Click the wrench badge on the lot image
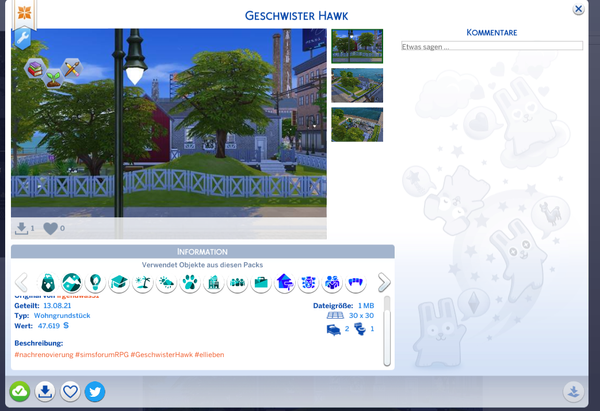The image size is (600, 411). click(24, 39)
